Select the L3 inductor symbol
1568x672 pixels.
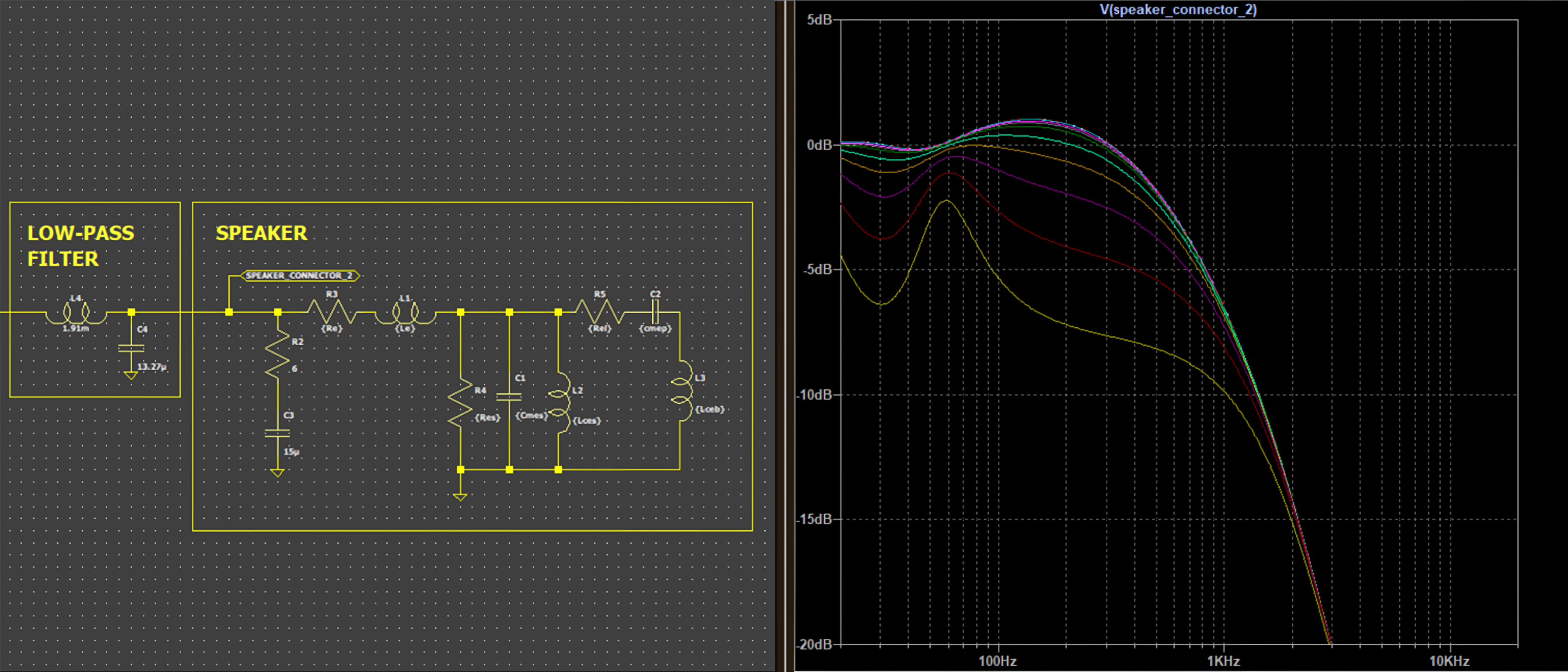(682, 390)
